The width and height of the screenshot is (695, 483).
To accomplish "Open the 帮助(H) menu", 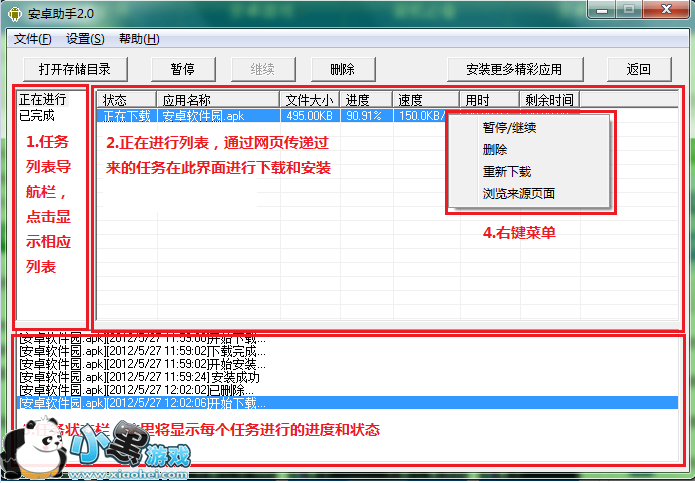I will click(x=139, y=39).
